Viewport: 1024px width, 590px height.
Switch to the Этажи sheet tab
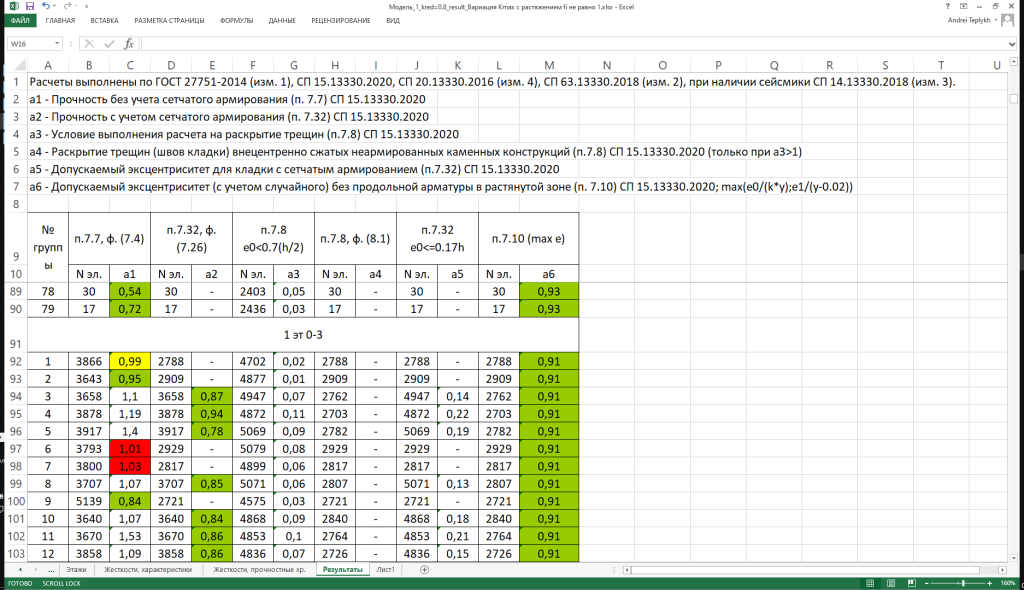pyautogui.click(x=76, y=569)
